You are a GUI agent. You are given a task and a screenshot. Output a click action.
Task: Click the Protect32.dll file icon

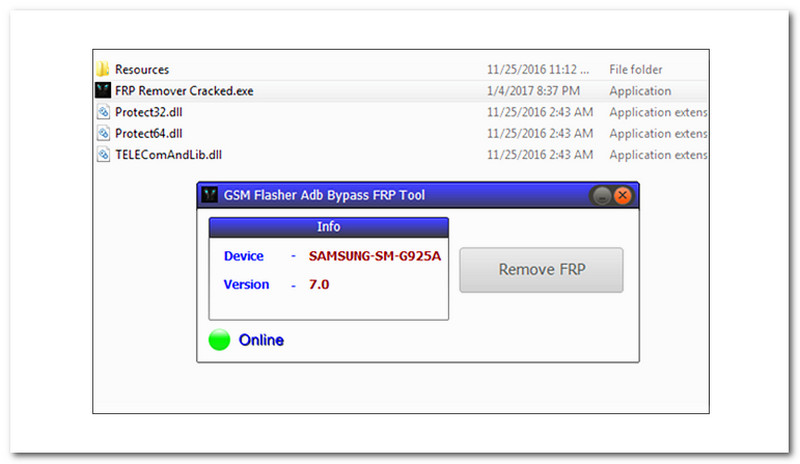(103, 112)
